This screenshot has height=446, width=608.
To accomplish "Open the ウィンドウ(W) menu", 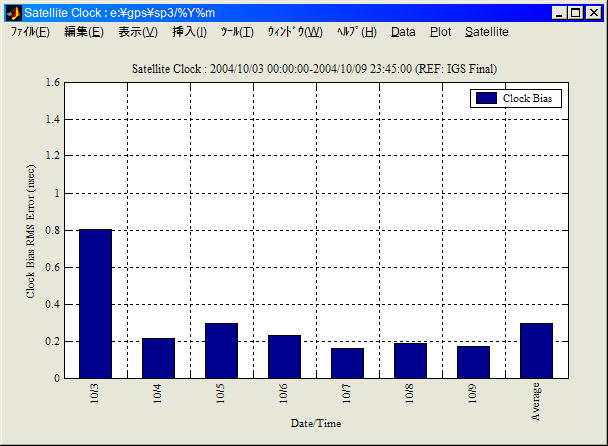I will (294, 32).
